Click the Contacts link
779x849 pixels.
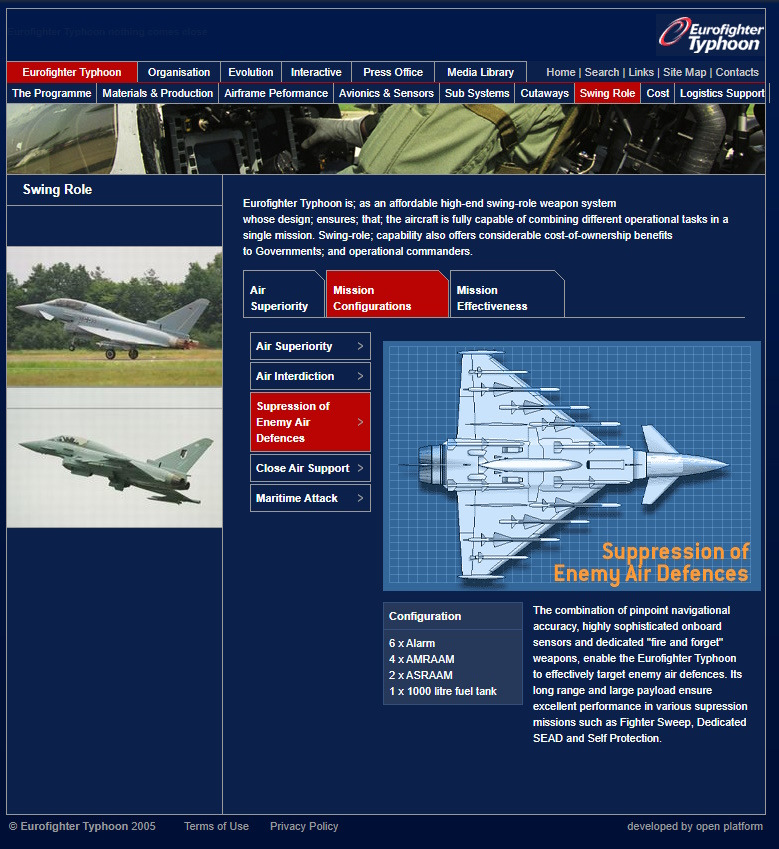tap(737, 72)
